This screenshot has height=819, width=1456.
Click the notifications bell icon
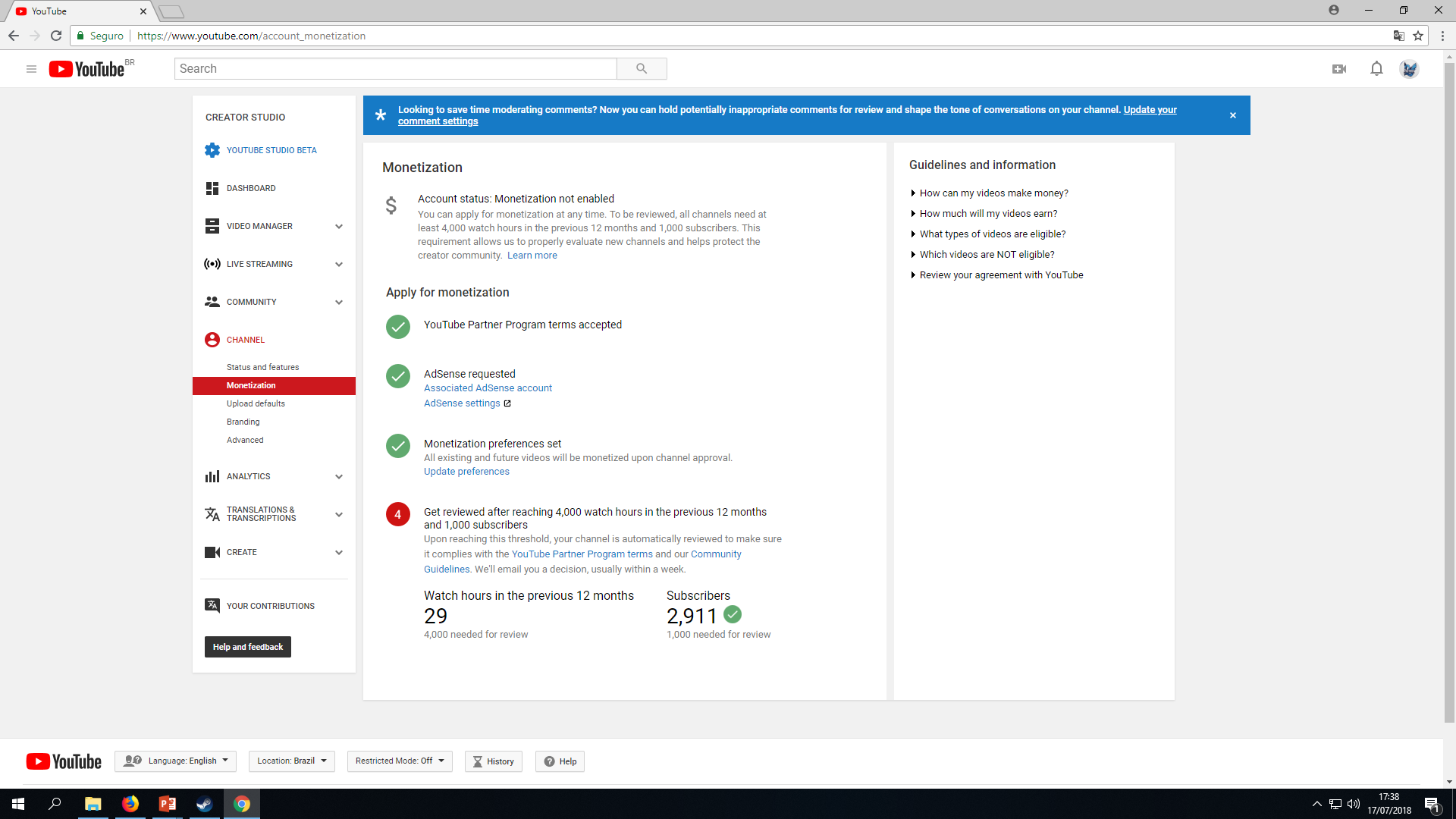point(1376,69)
